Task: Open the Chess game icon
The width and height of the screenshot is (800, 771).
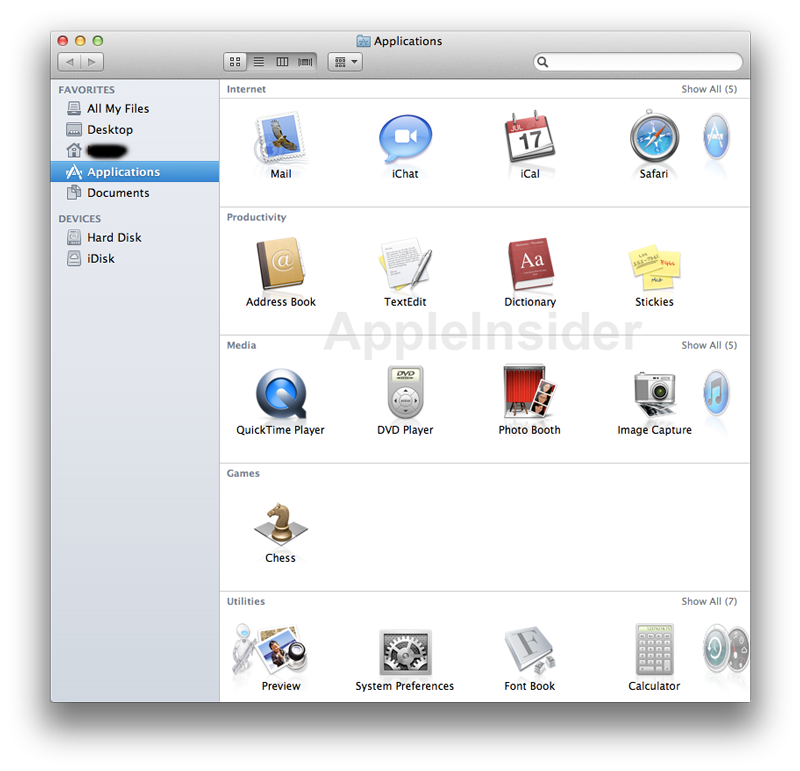Action: (280, 523)
